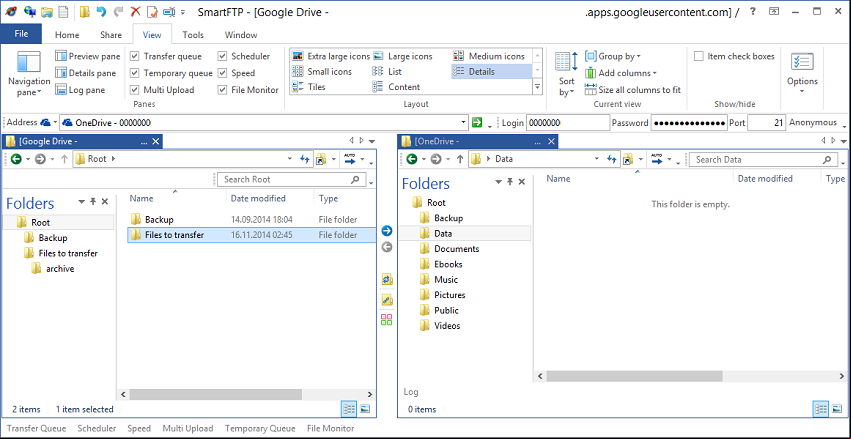
Task: Click the red X delete icon in title bar
Action: click(x=136, y=11)
